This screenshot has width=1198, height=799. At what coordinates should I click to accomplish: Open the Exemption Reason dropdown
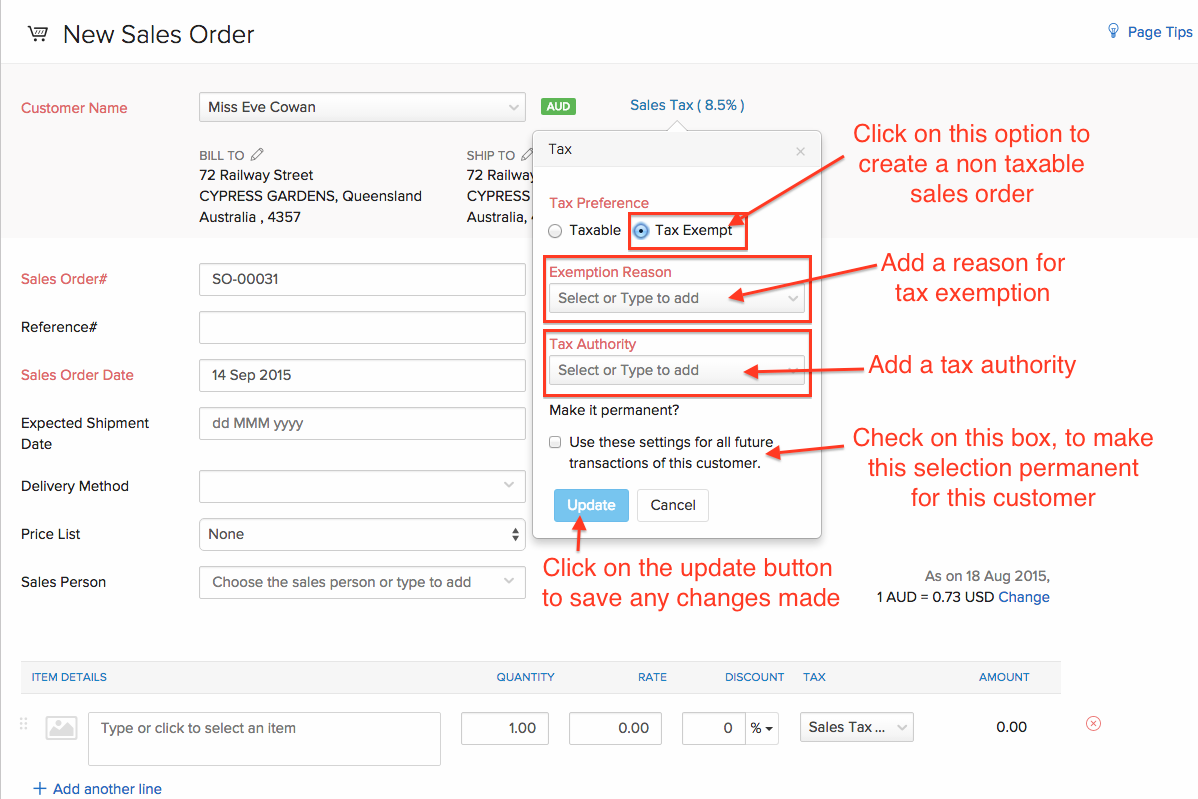tap(677, 298)
